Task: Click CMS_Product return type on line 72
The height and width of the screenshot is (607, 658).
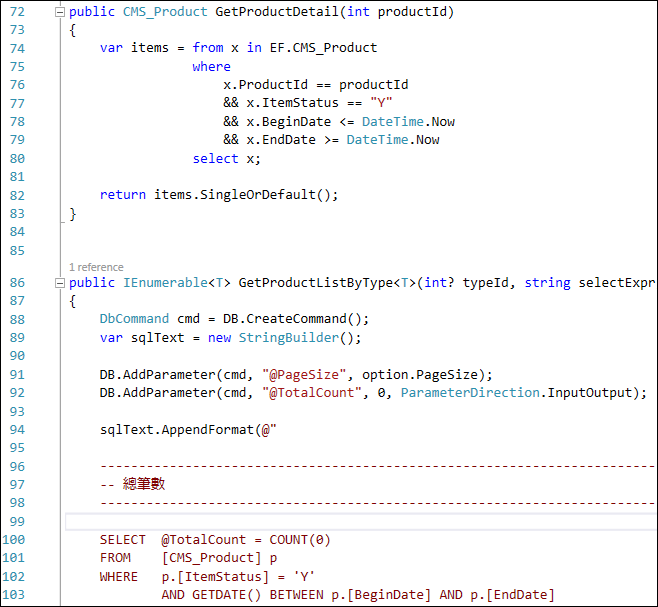Action: 165,12
